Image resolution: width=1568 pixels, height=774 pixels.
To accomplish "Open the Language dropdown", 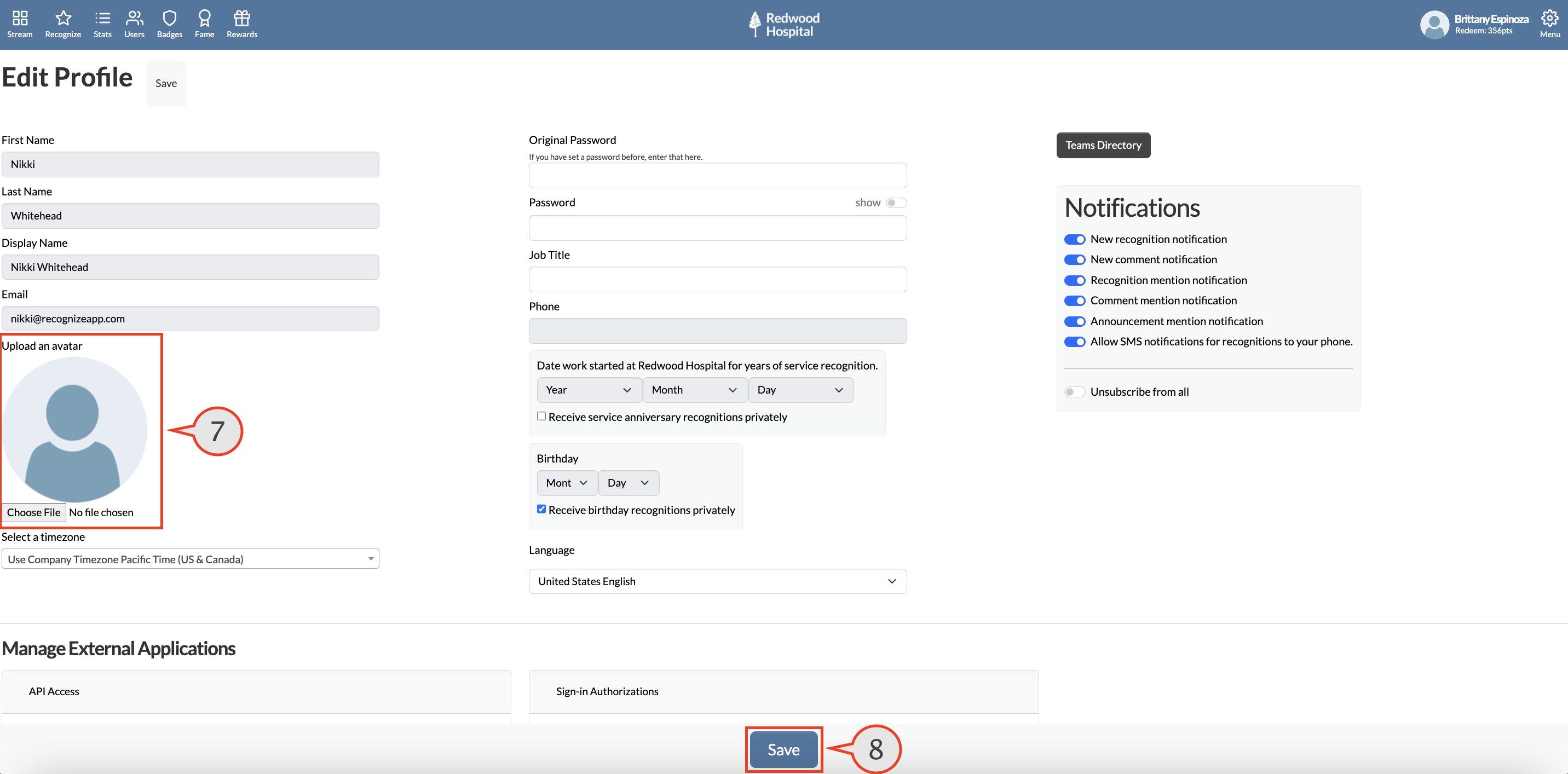I will point(717,582).
